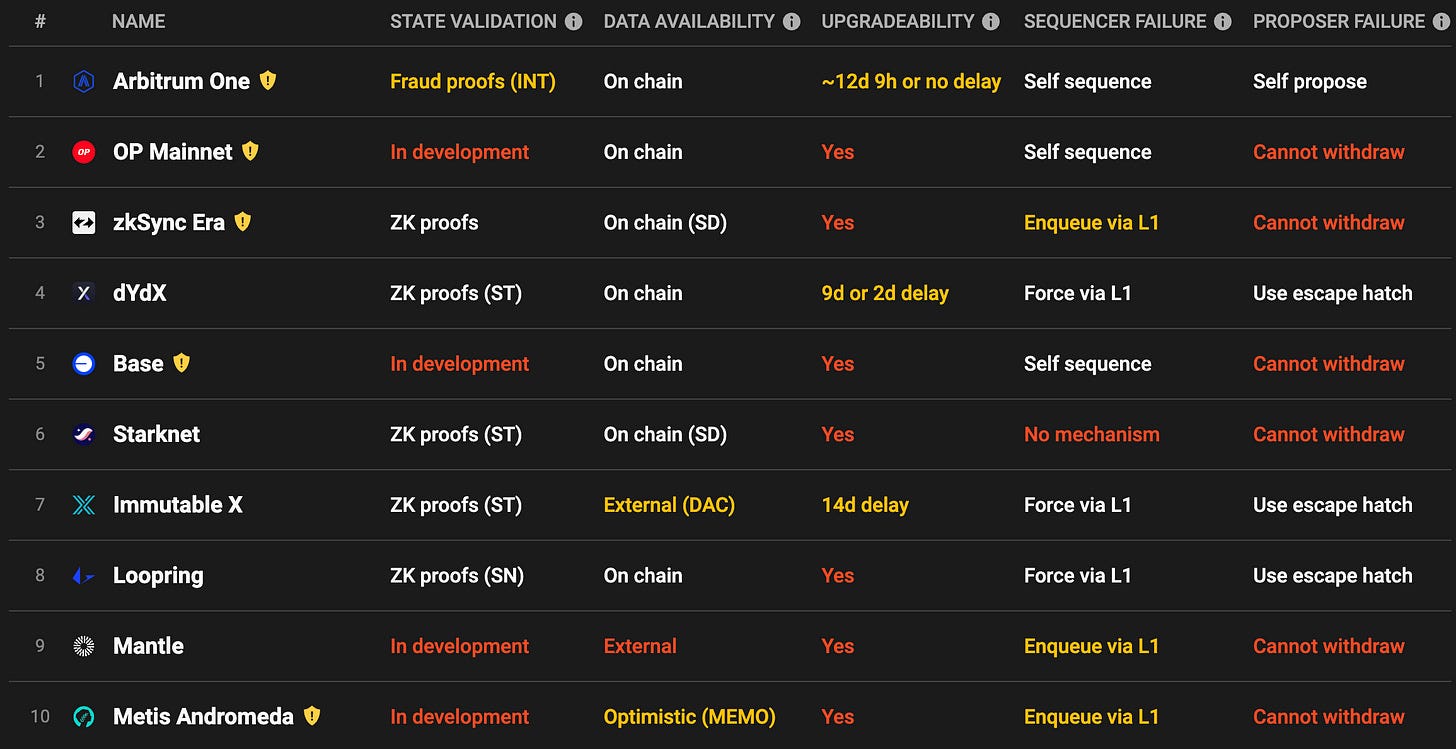Image resolution: width=1456 pixels, height=749 pixels.
Task: Click 'External' in the Mantle row
Action: [x=640, y=646]
